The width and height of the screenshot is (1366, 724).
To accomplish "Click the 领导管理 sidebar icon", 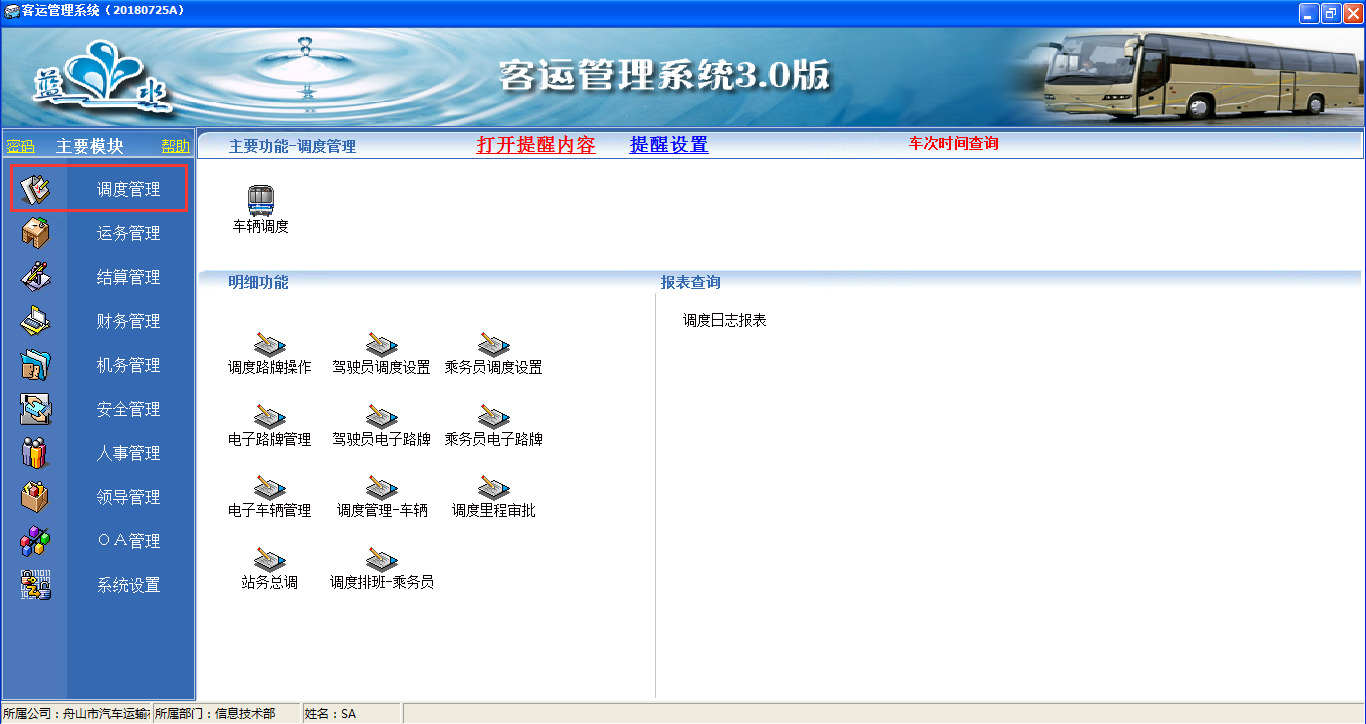I will click(35, 497).
